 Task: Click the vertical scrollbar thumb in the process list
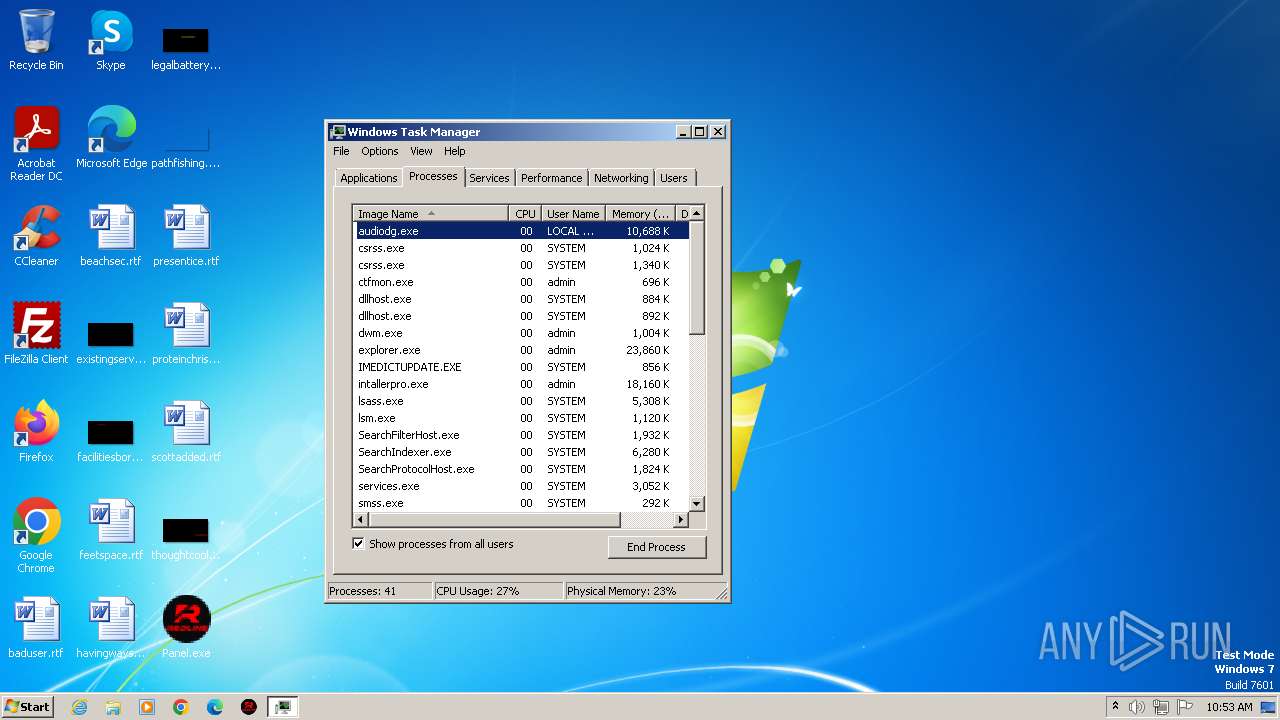[697, 278]
